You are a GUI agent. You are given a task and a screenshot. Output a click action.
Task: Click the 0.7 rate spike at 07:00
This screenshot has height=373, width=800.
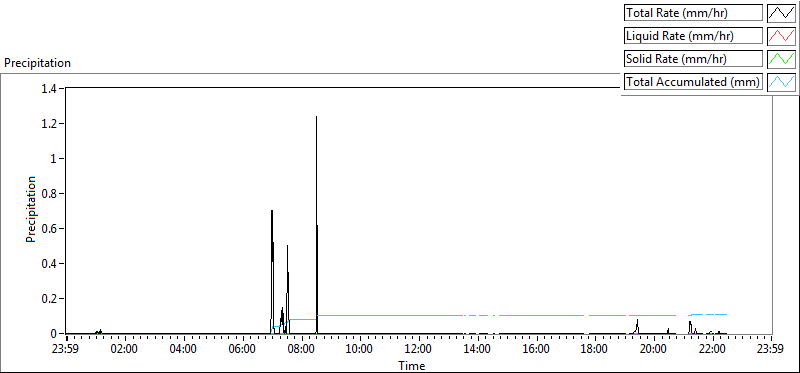(x=272, y=271)
